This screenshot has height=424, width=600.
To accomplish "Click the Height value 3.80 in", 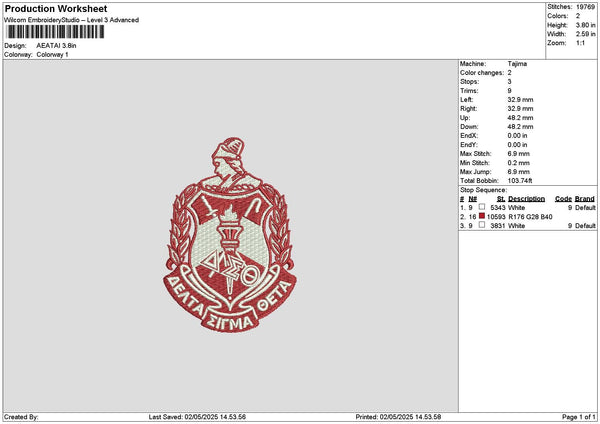I will pyautogui.click(x=585, y=25).
